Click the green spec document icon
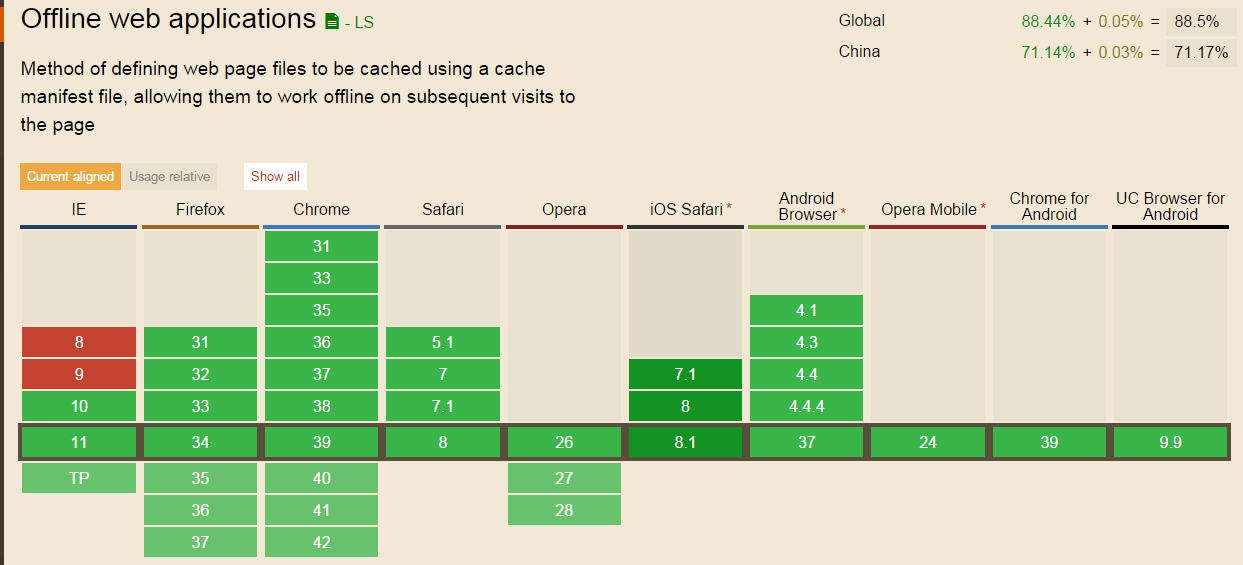The width and height of the screenshot is (1243, 565). pyautogui.click(x=332, y=21)
